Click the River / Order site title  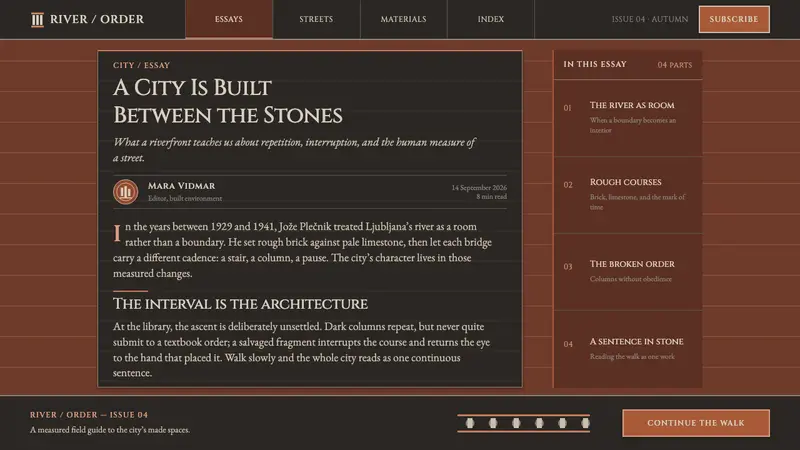[x=97, y=19]
